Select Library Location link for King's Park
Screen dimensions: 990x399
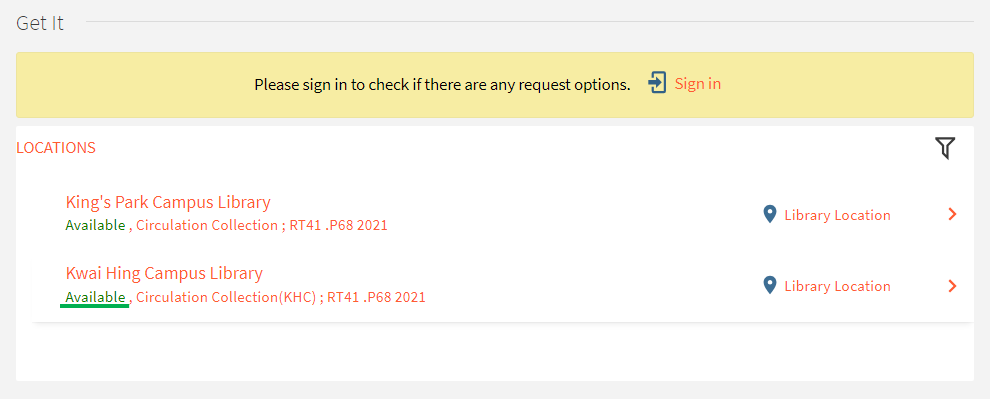(x=837, y=215)
